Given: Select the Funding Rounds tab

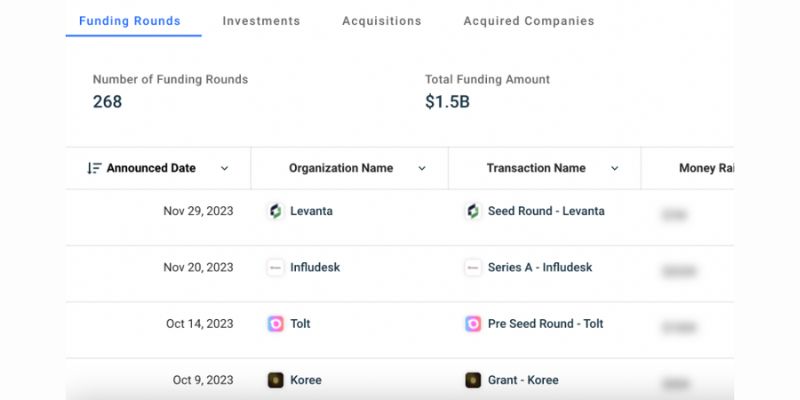Looking at the screenshot, I should (x=130, y=21).
